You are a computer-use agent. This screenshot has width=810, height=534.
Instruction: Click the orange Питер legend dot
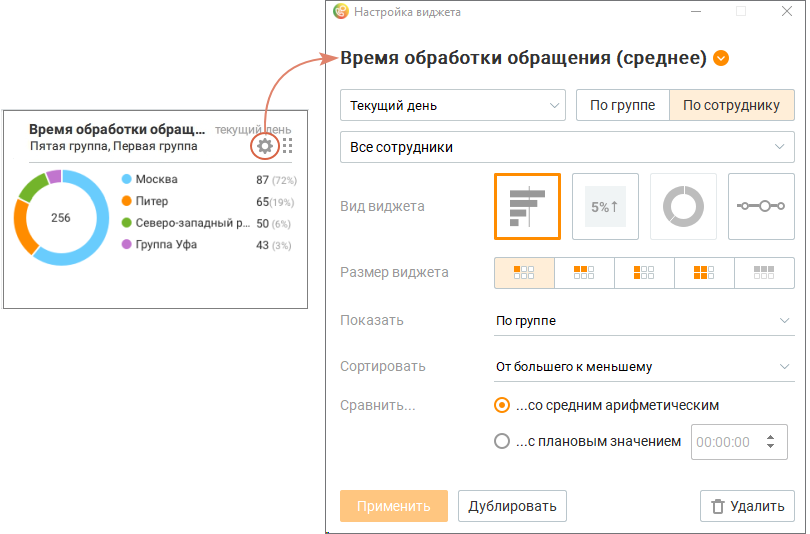tap(127, 201)
